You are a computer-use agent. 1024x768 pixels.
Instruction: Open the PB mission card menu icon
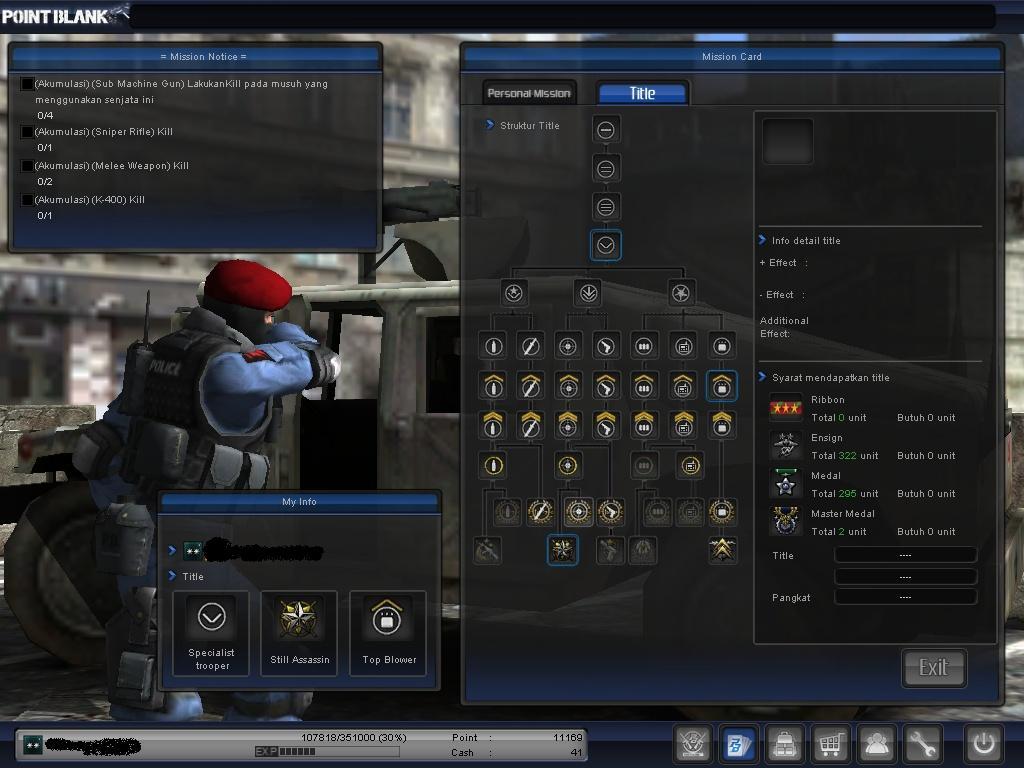[738, 744]
